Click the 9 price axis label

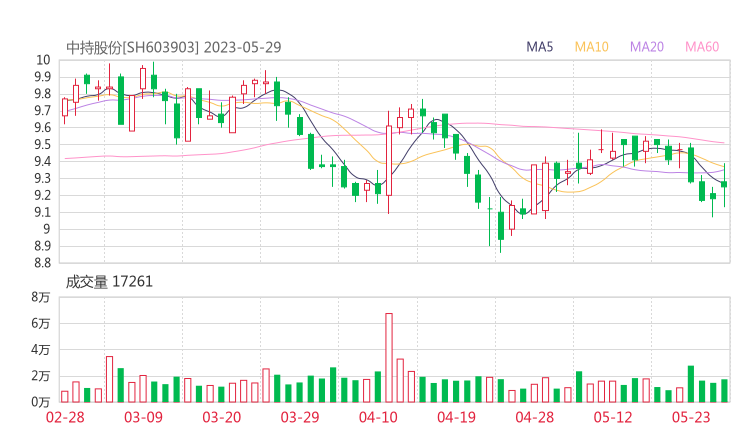coord(46,229)
